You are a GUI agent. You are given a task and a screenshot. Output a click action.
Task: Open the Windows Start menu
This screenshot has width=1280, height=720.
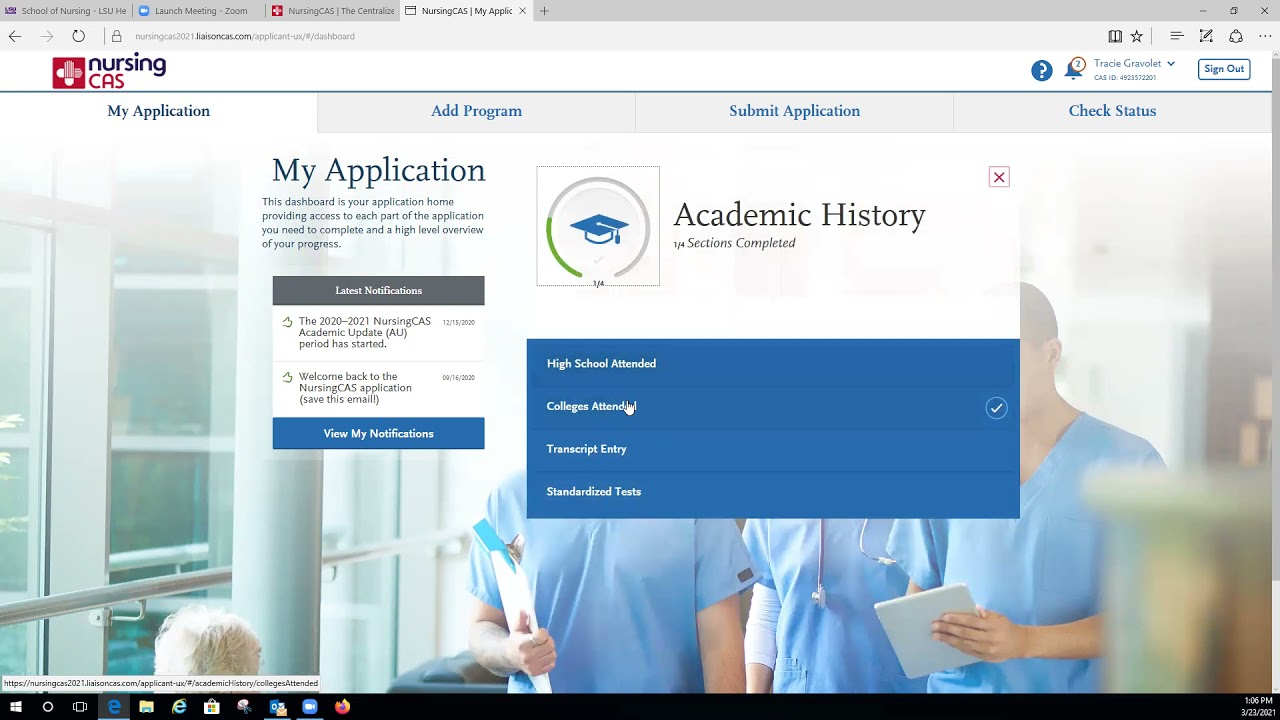click(x=15, y=707)
